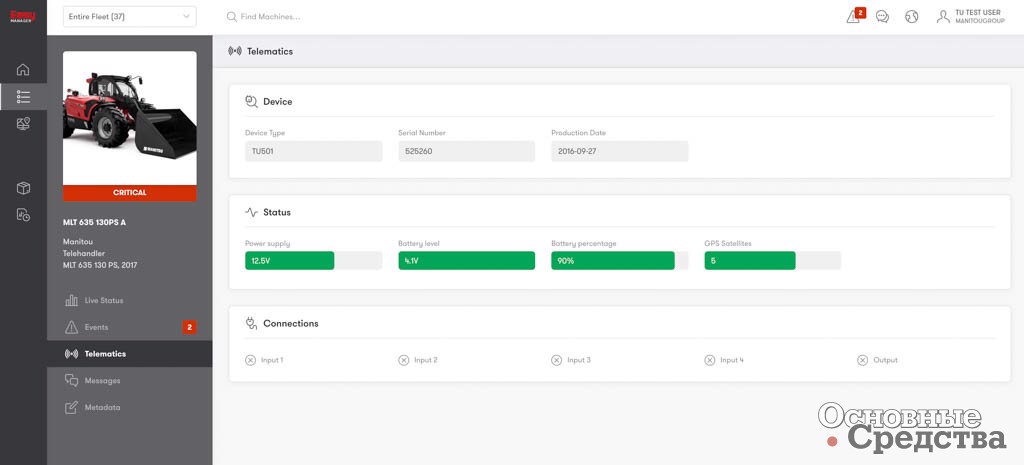Click the Output disconnected indicator
1024x465 pixels.
pos(863,360)
